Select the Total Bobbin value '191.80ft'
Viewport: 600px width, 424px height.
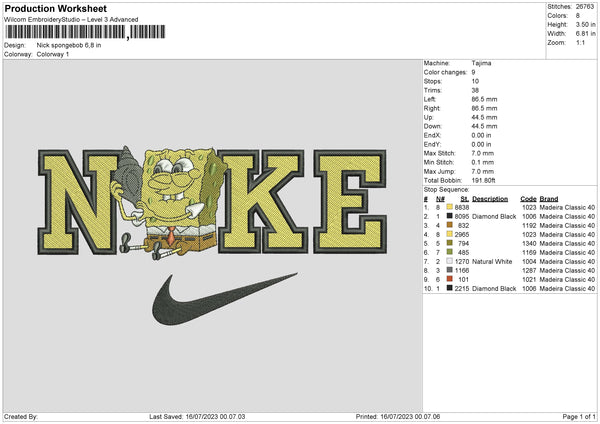484,180
